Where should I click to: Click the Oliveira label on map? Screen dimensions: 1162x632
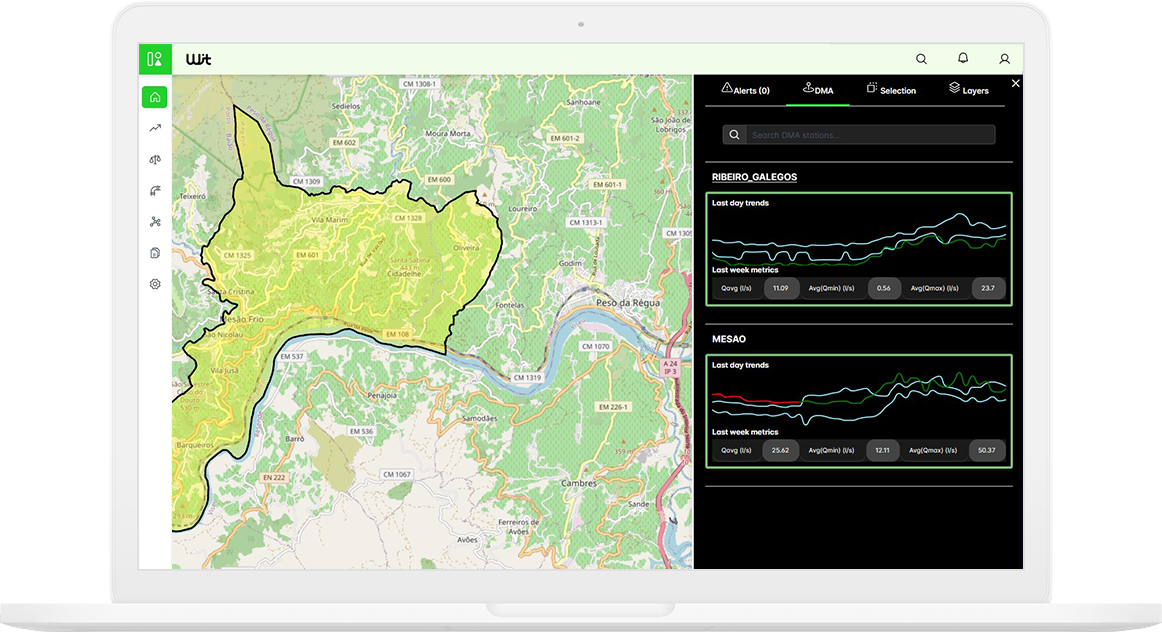click(466, 247)
